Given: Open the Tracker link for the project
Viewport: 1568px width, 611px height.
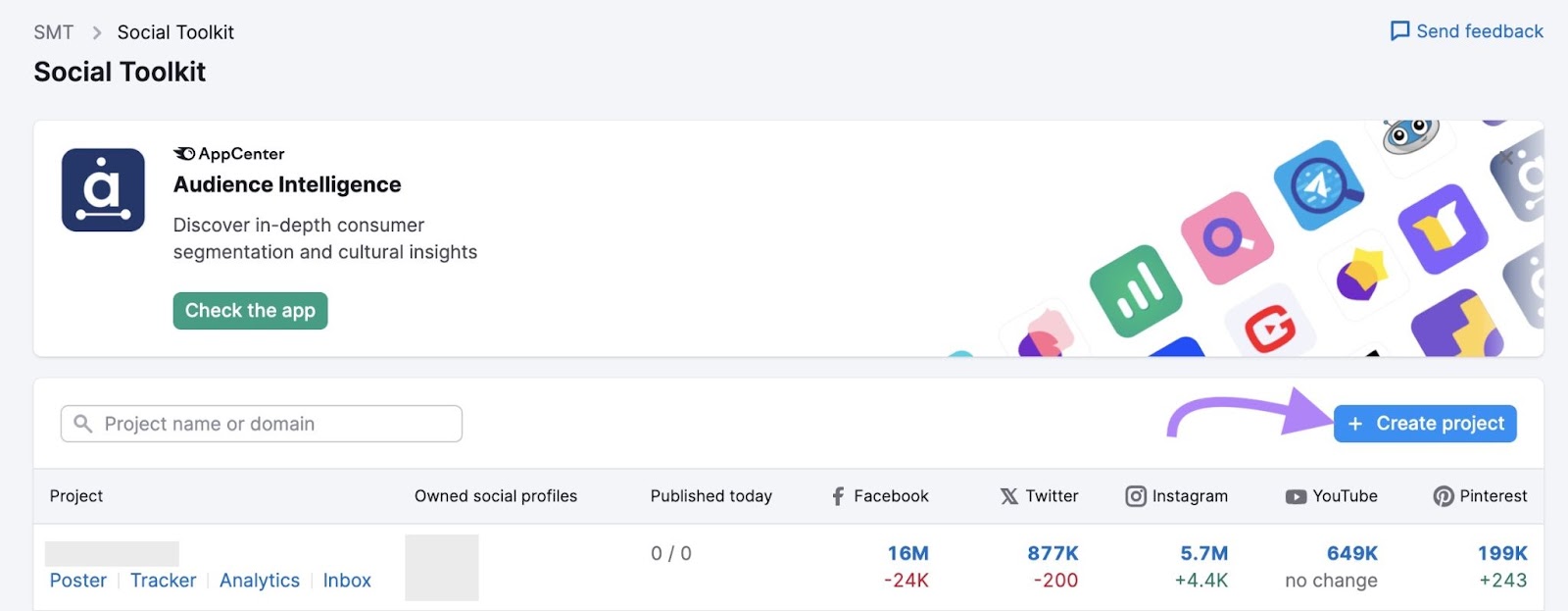Looking at the screenshot, I should click(x=163, y=580).
